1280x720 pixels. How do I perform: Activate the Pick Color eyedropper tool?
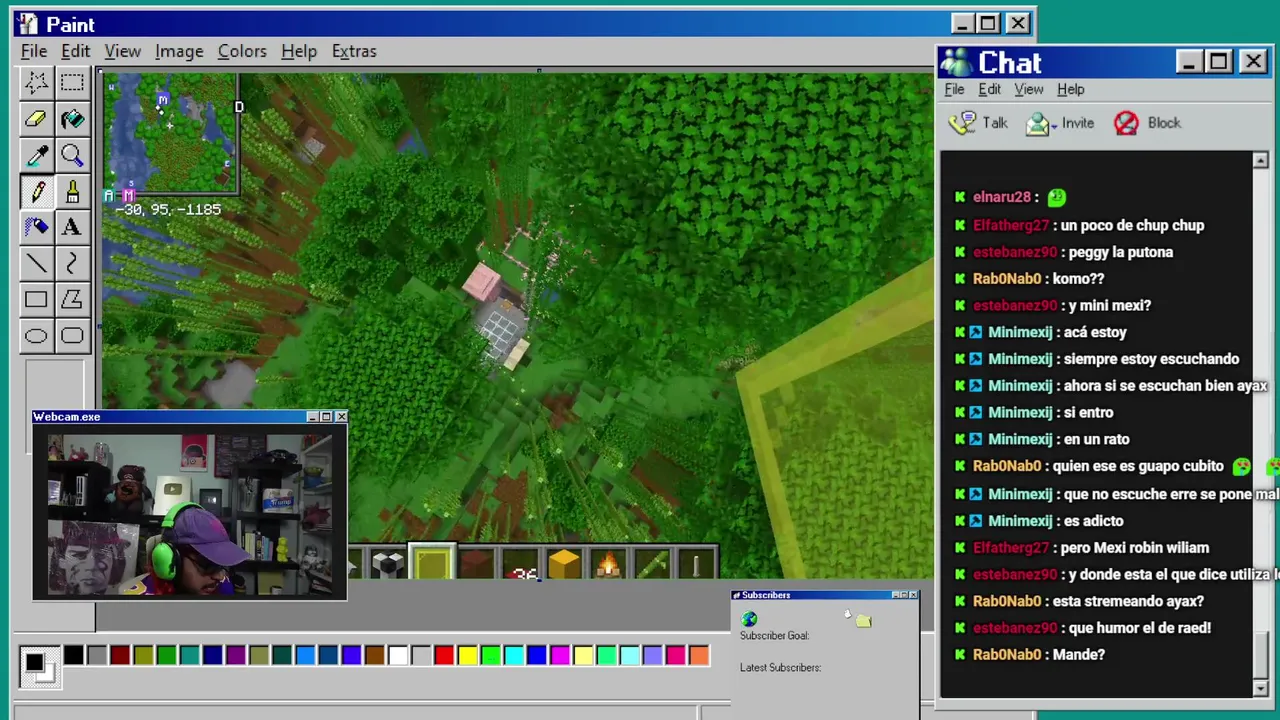pos(36,155)
